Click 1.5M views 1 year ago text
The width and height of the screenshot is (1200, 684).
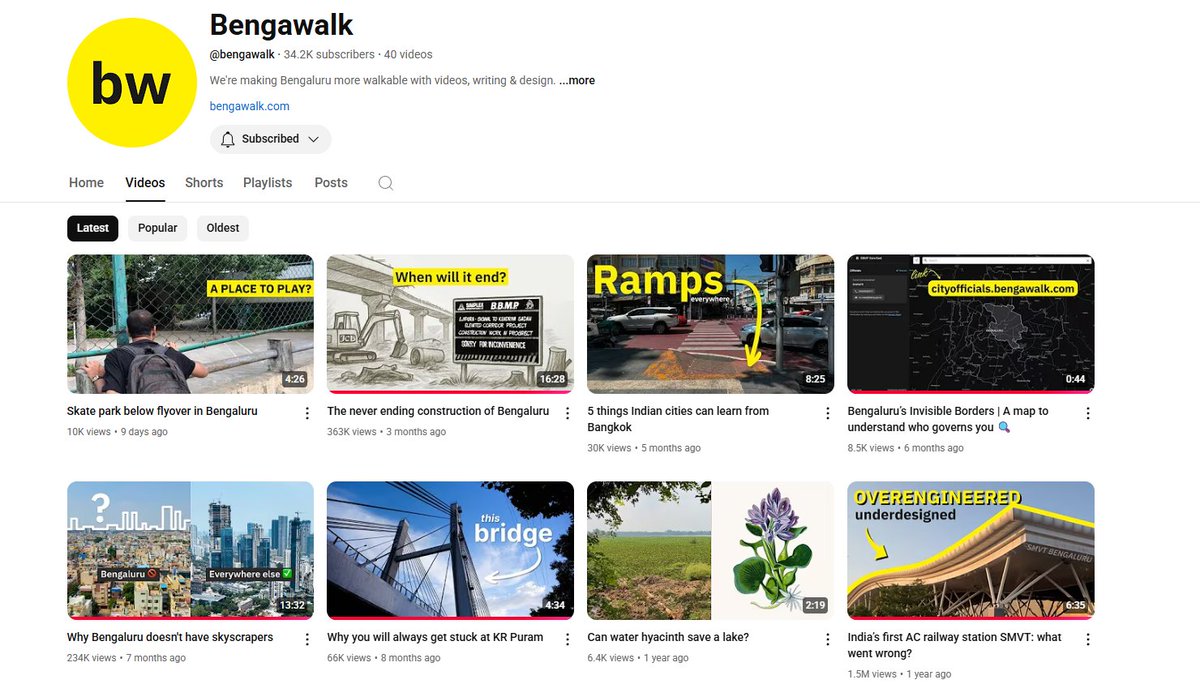pos(899,674)
